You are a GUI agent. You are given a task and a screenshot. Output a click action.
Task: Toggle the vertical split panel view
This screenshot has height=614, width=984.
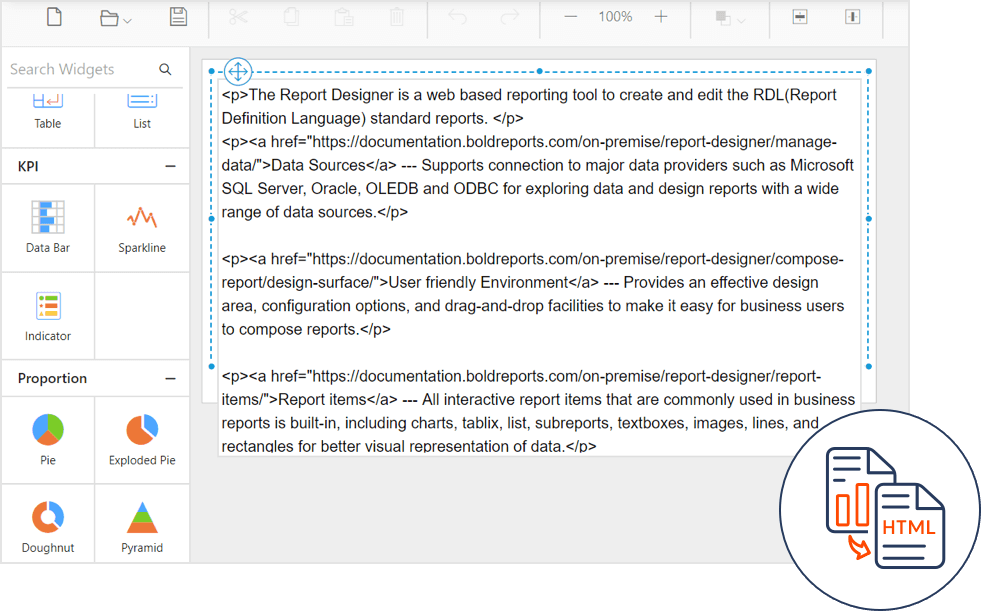tap(852, 16)
